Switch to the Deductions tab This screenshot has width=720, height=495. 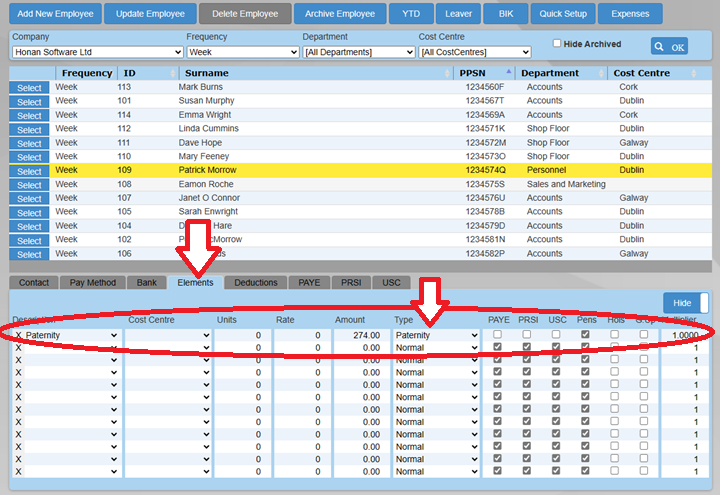coord(255,283)
